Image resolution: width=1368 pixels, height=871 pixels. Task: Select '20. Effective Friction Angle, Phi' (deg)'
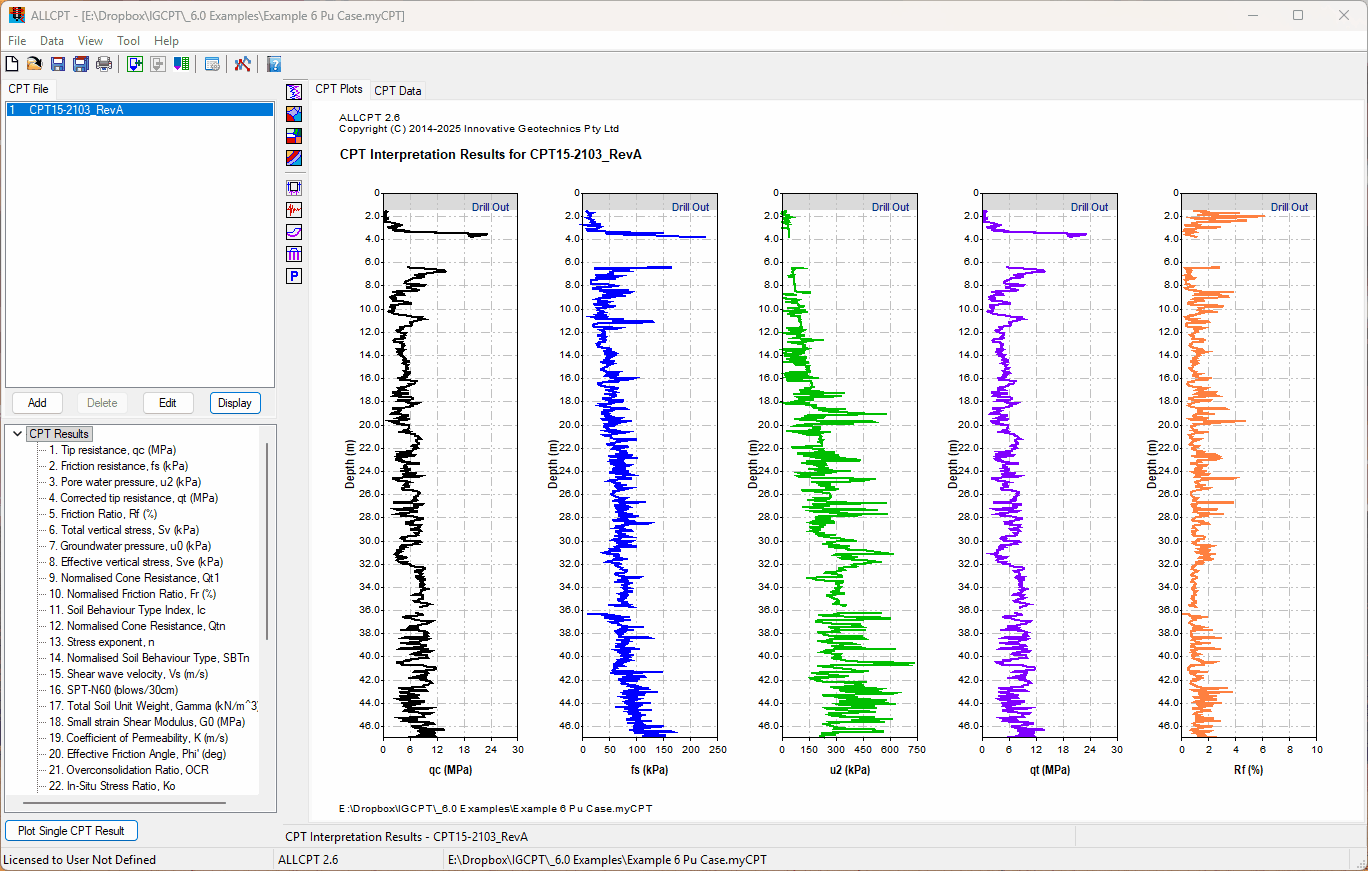coord(137,754)
